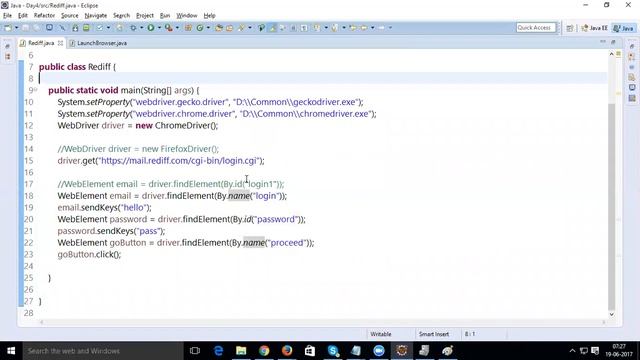The width and height of the screenshot is (640, 360).
Task: Switch to the LaunchBrowser.java tab
Action: (98, 43)
